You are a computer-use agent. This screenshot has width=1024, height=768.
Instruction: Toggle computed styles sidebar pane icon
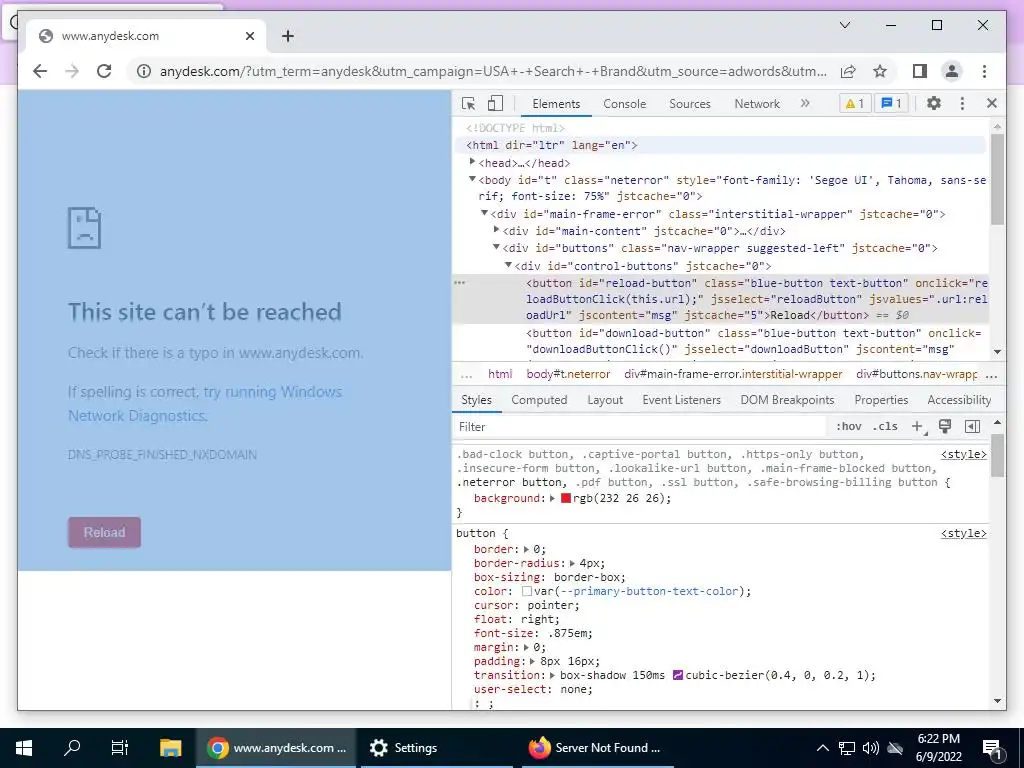pos(972,426)
